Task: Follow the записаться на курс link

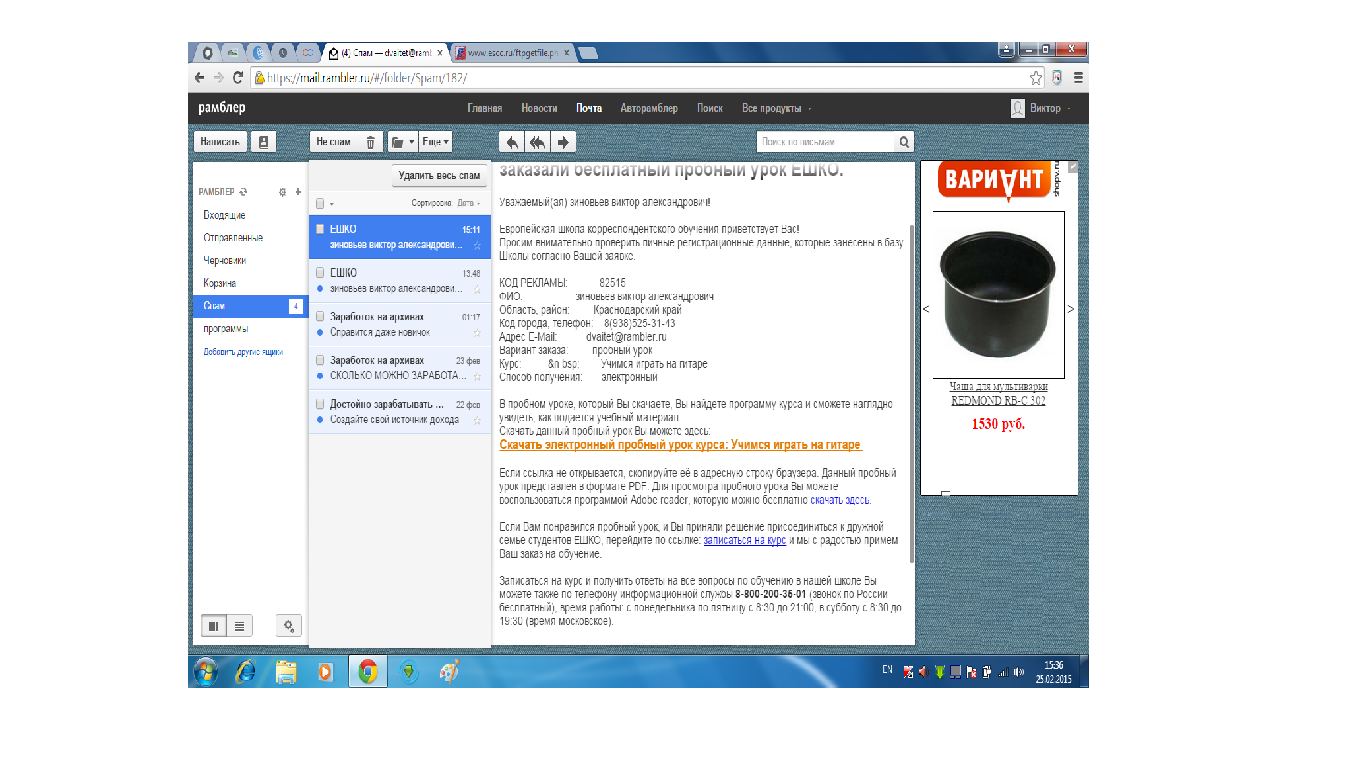Action: (x=744, y=539)
